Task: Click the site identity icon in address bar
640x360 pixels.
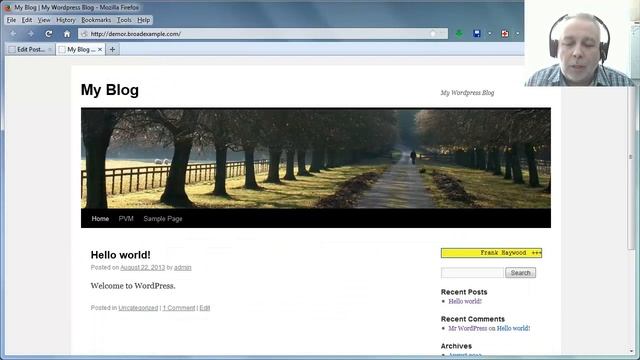Action: (x=84, y=34)
